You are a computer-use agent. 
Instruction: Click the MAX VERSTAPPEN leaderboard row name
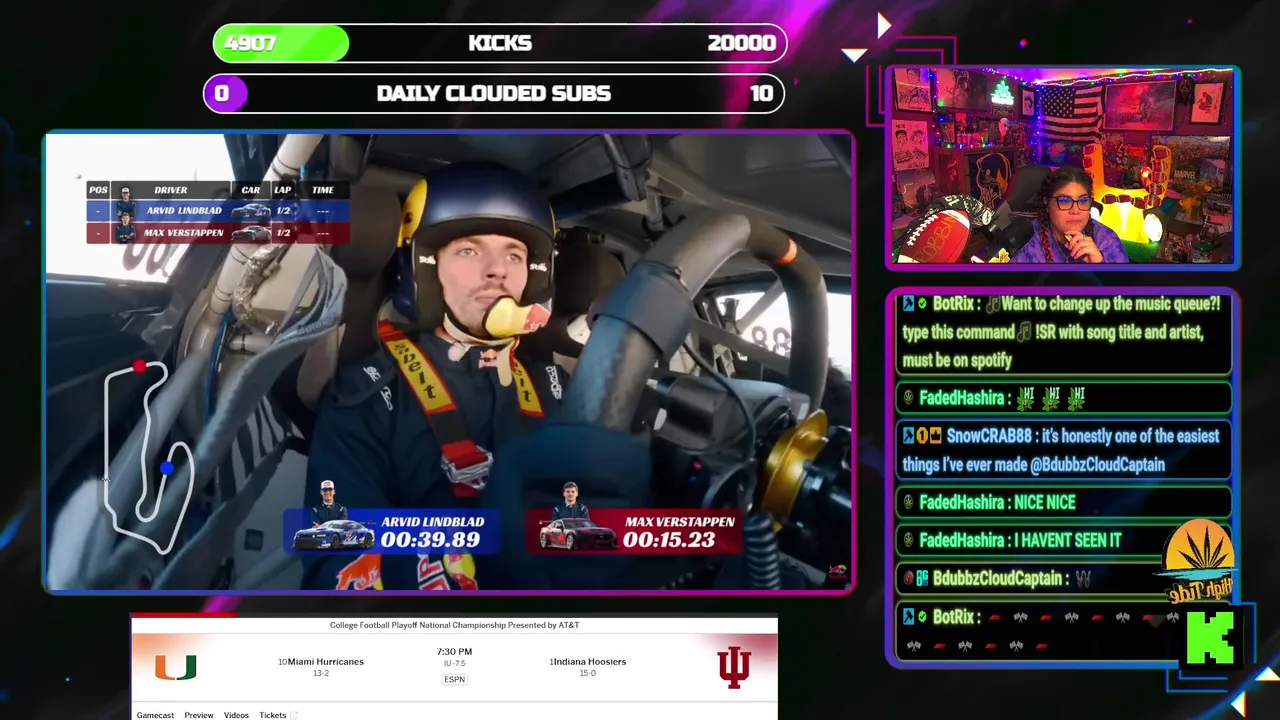(184, 233)
